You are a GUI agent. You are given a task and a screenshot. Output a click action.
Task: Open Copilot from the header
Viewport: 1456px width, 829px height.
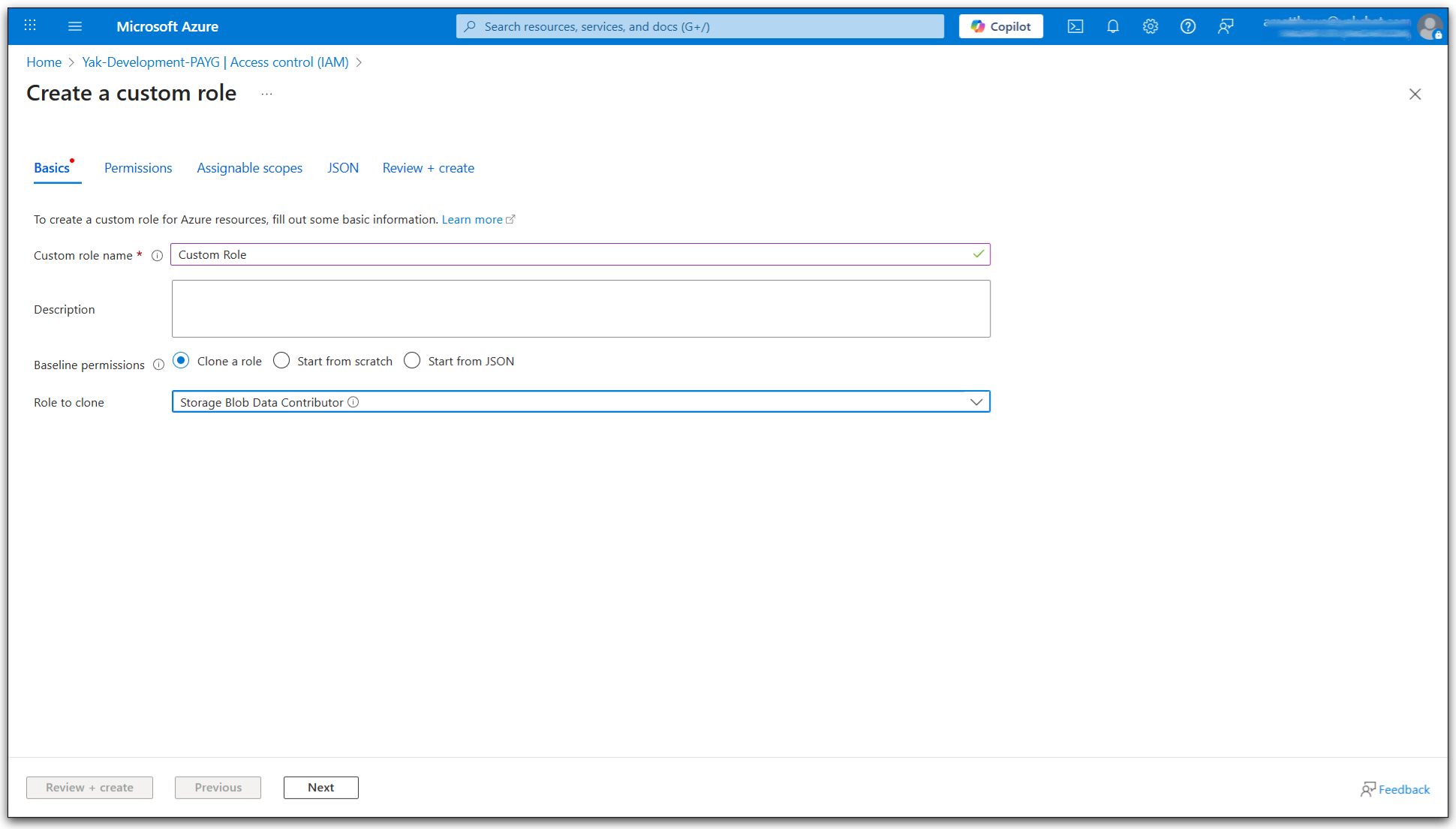(1000, 26)
